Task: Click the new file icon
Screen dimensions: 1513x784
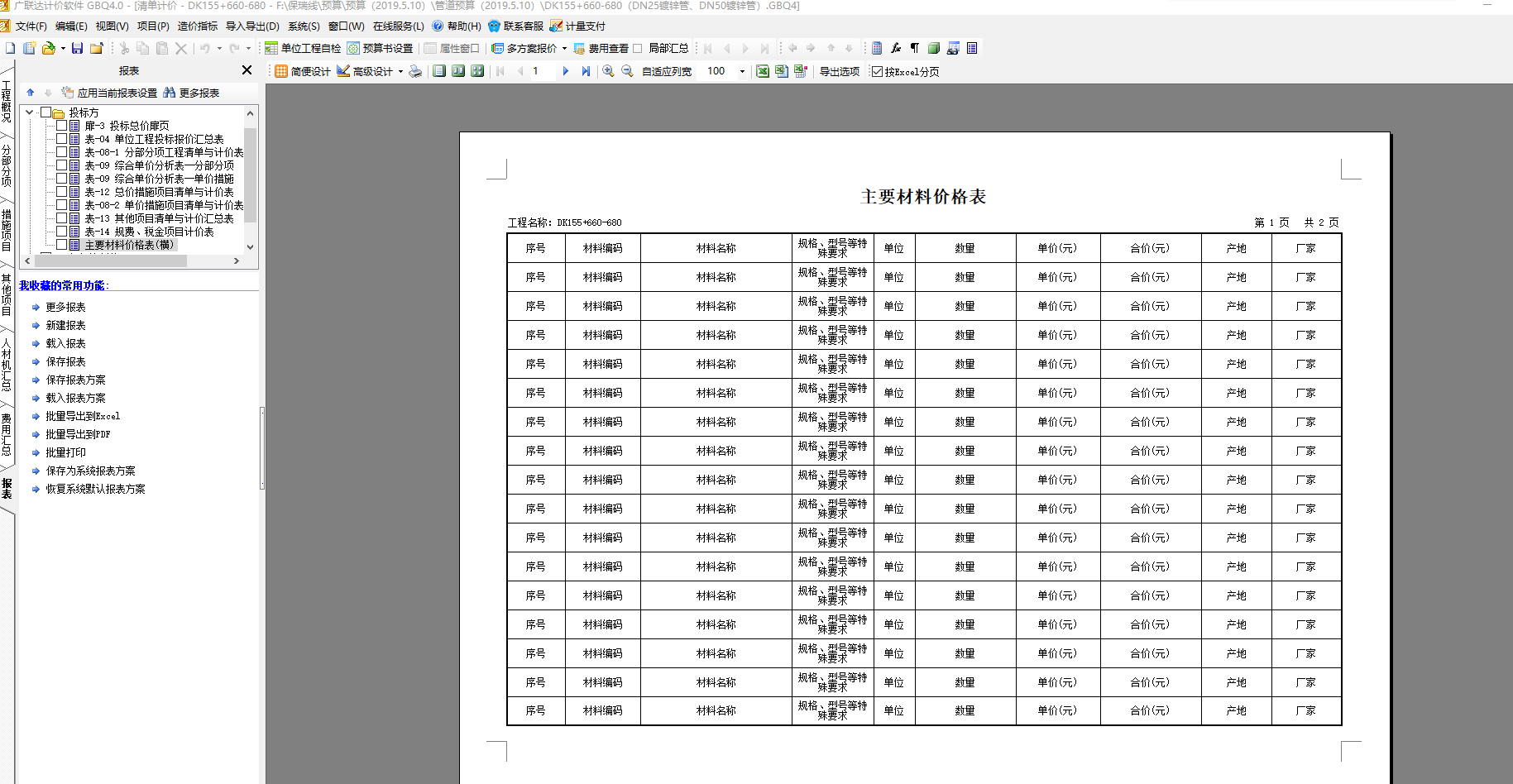Action: pos(10,48)
